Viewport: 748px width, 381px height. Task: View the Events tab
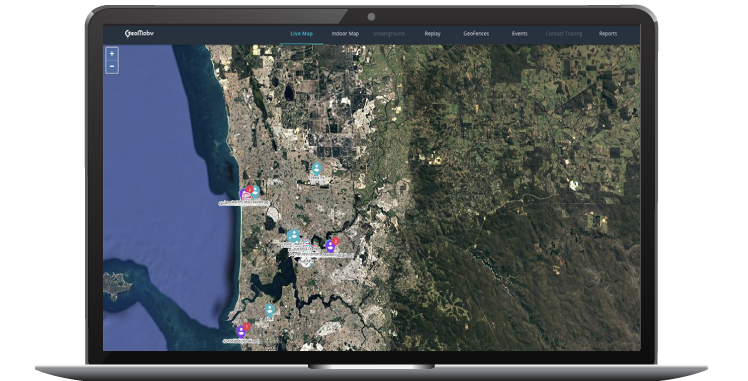(519, 34)
